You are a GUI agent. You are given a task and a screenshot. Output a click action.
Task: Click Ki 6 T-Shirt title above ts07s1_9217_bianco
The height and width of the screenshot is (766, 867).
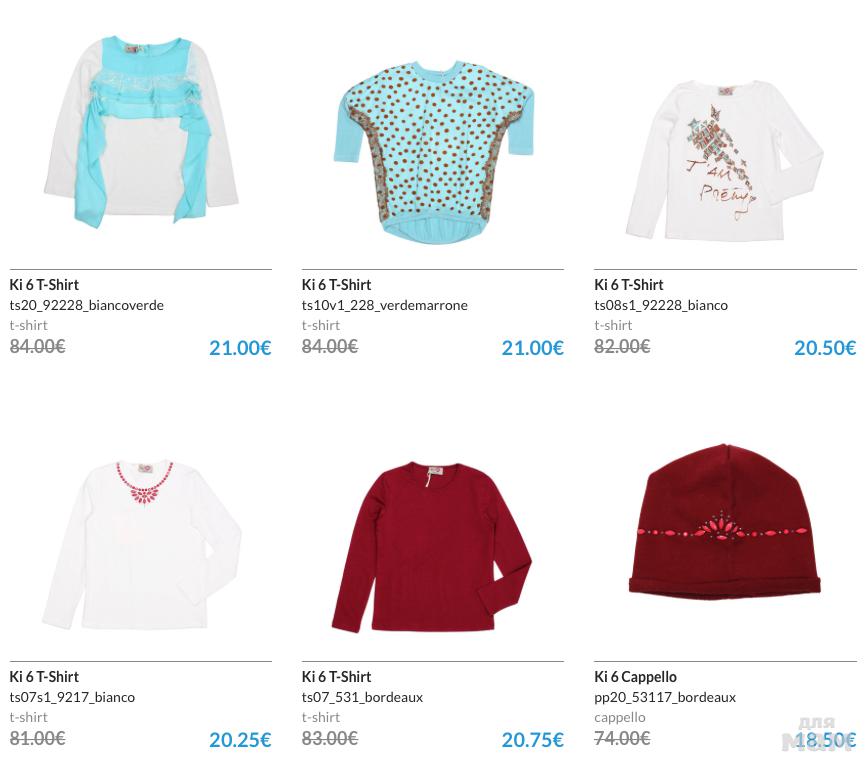pos(44,677)
